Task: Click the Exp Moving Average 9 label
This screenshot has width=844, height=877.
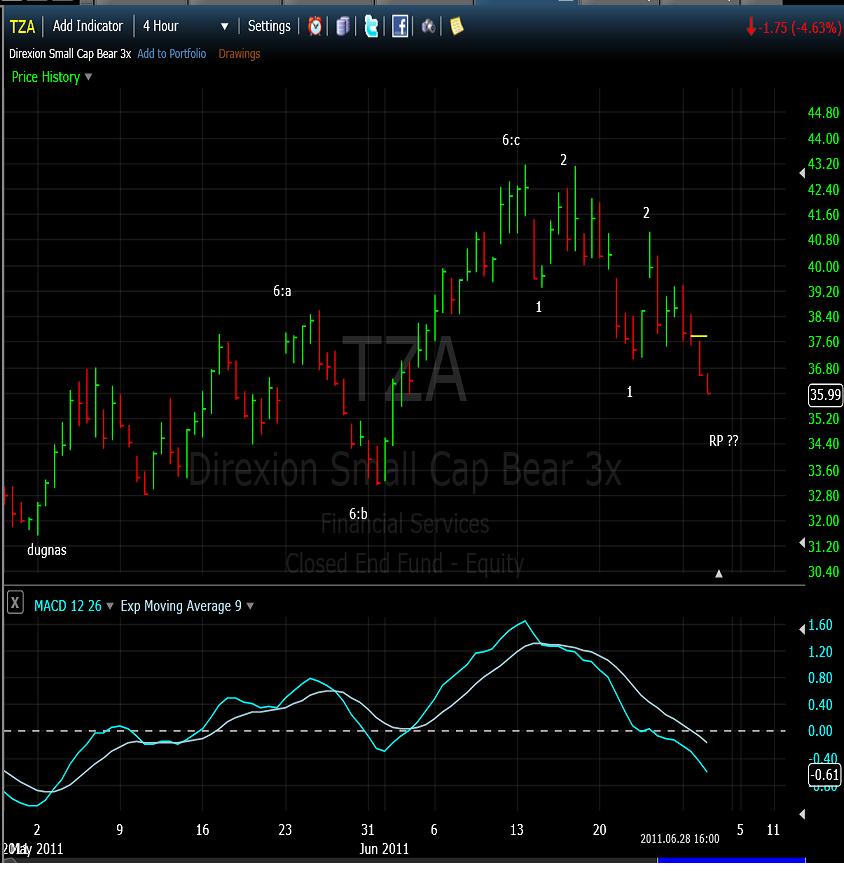Action: click(x=181, y=606)
